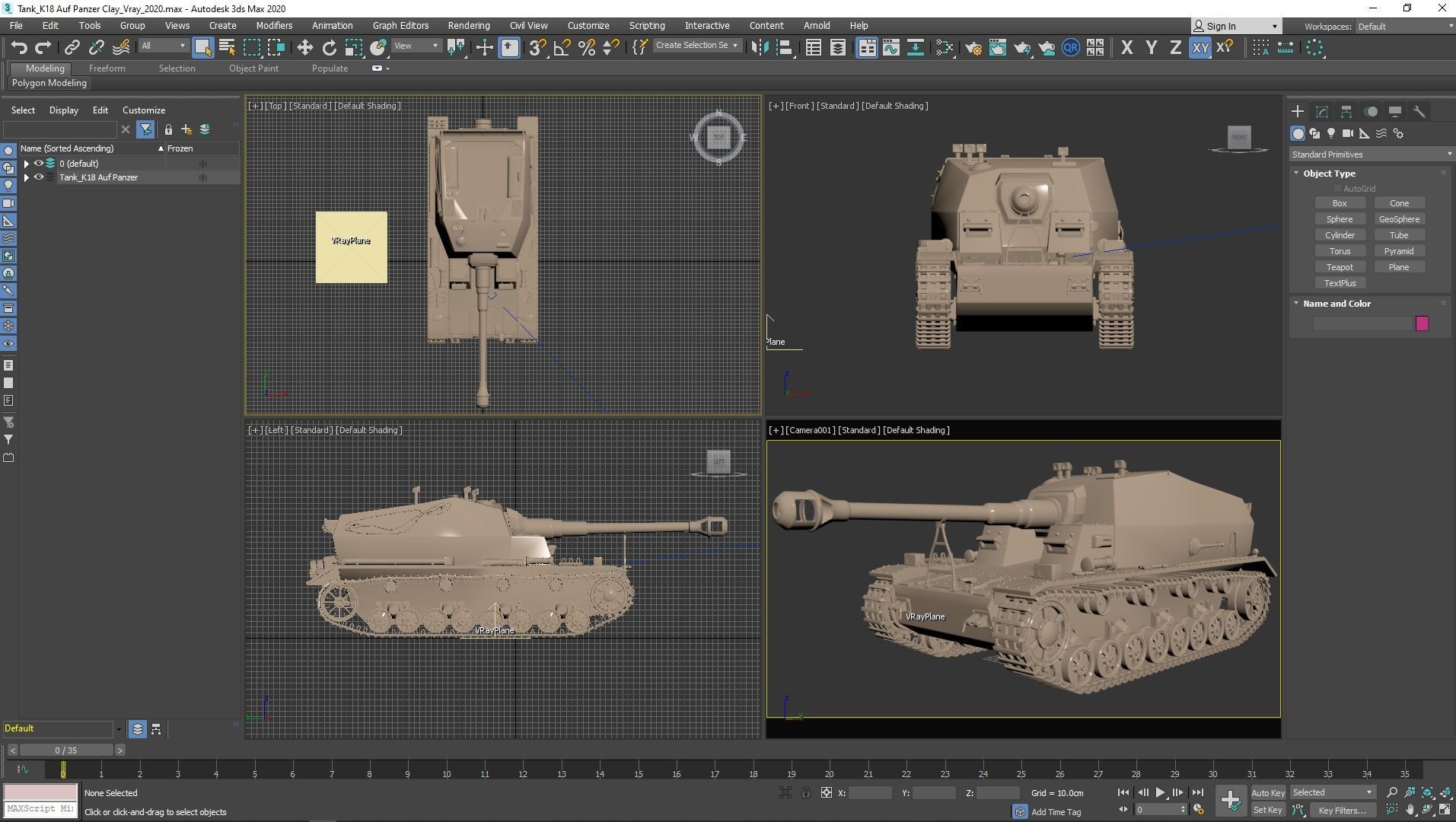
Task: Select the Cameras create category icon
Action: point(1348,134)
